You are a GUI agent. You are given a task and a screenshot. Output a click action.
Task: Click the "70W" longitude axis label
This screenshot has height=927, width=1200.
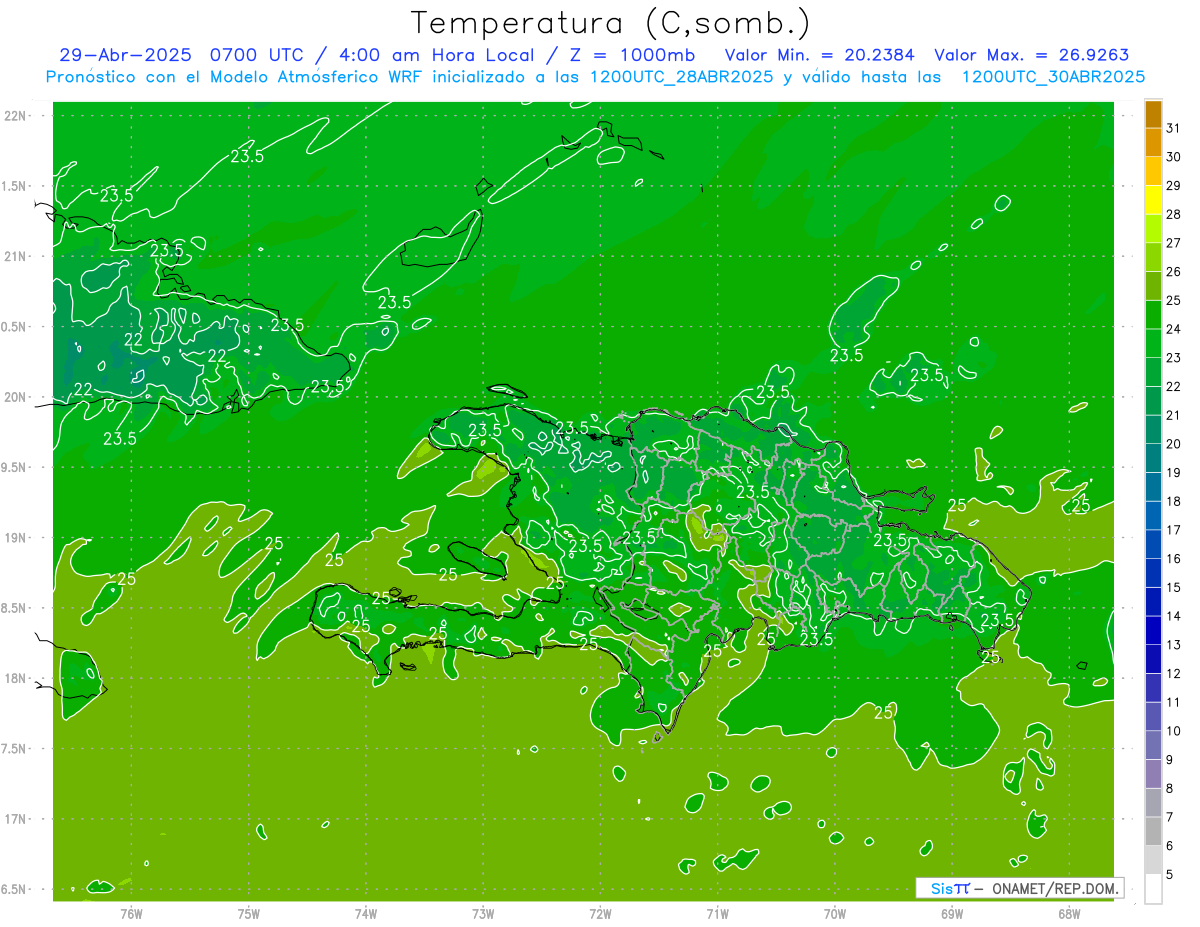tap(835, 913)
